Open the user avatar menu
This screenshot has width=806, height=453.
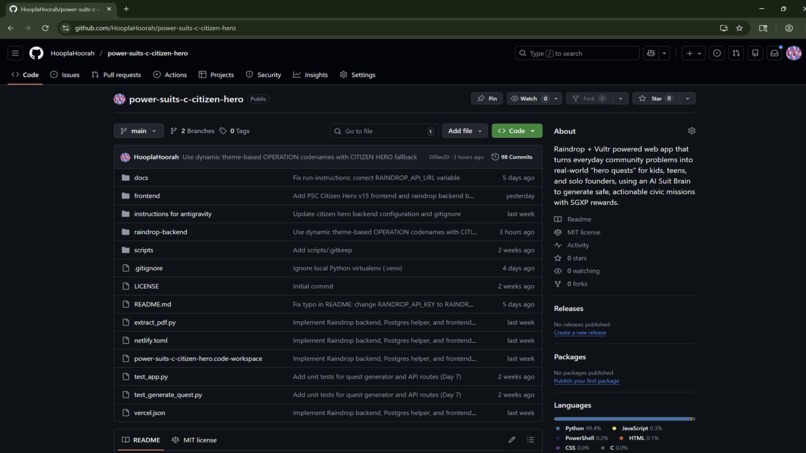pyautogui.click(x=794, y=53)
